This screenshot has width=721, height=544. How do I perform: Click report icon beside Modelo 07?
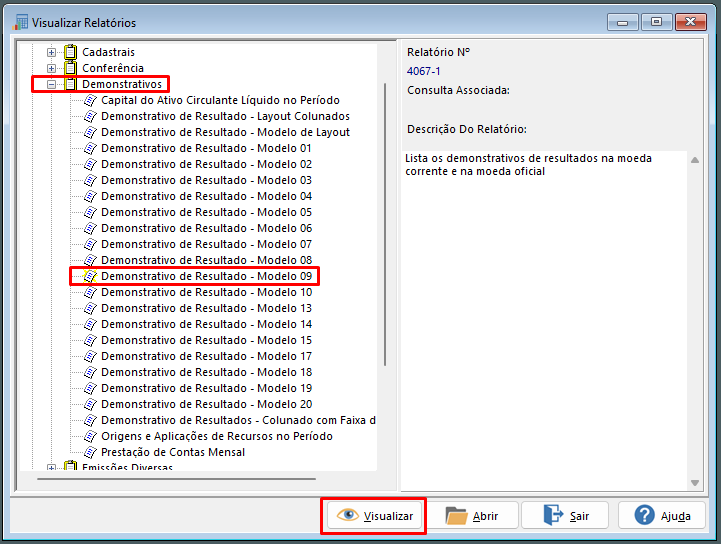[x=91, y=244]
